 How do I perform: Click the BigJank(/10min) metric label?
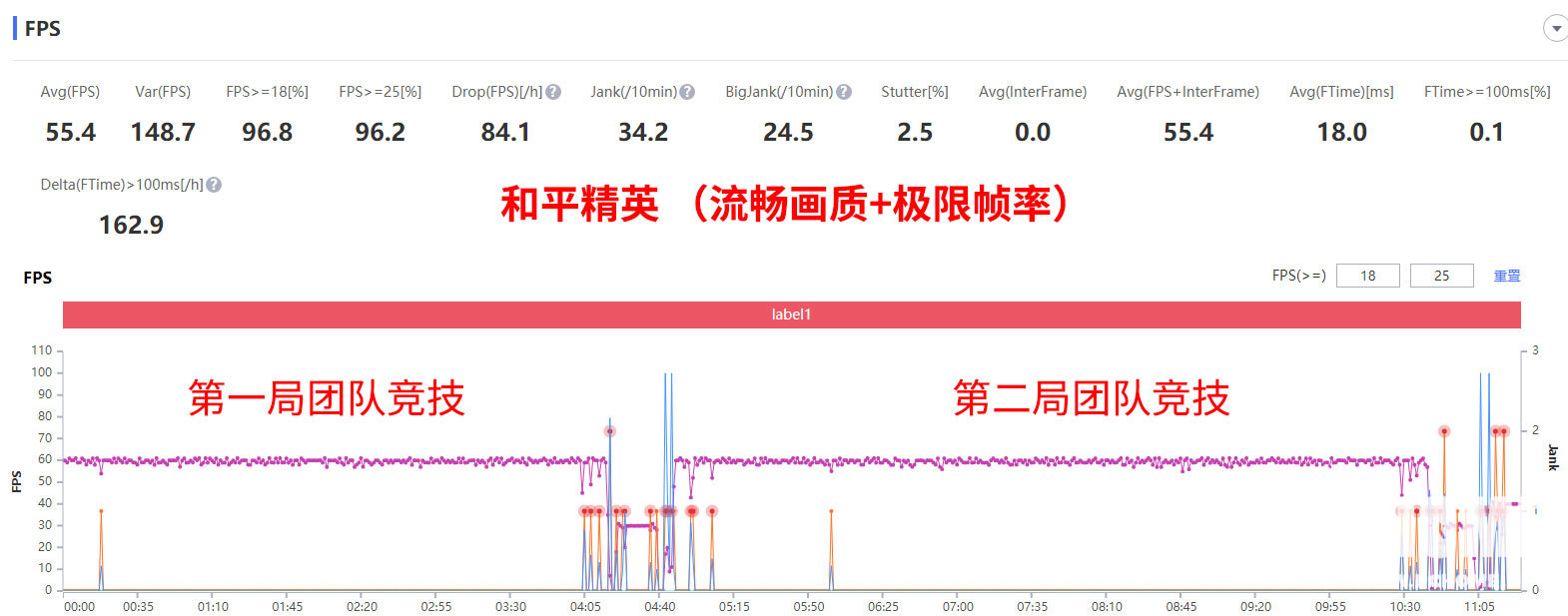click(x=779, y=92)
